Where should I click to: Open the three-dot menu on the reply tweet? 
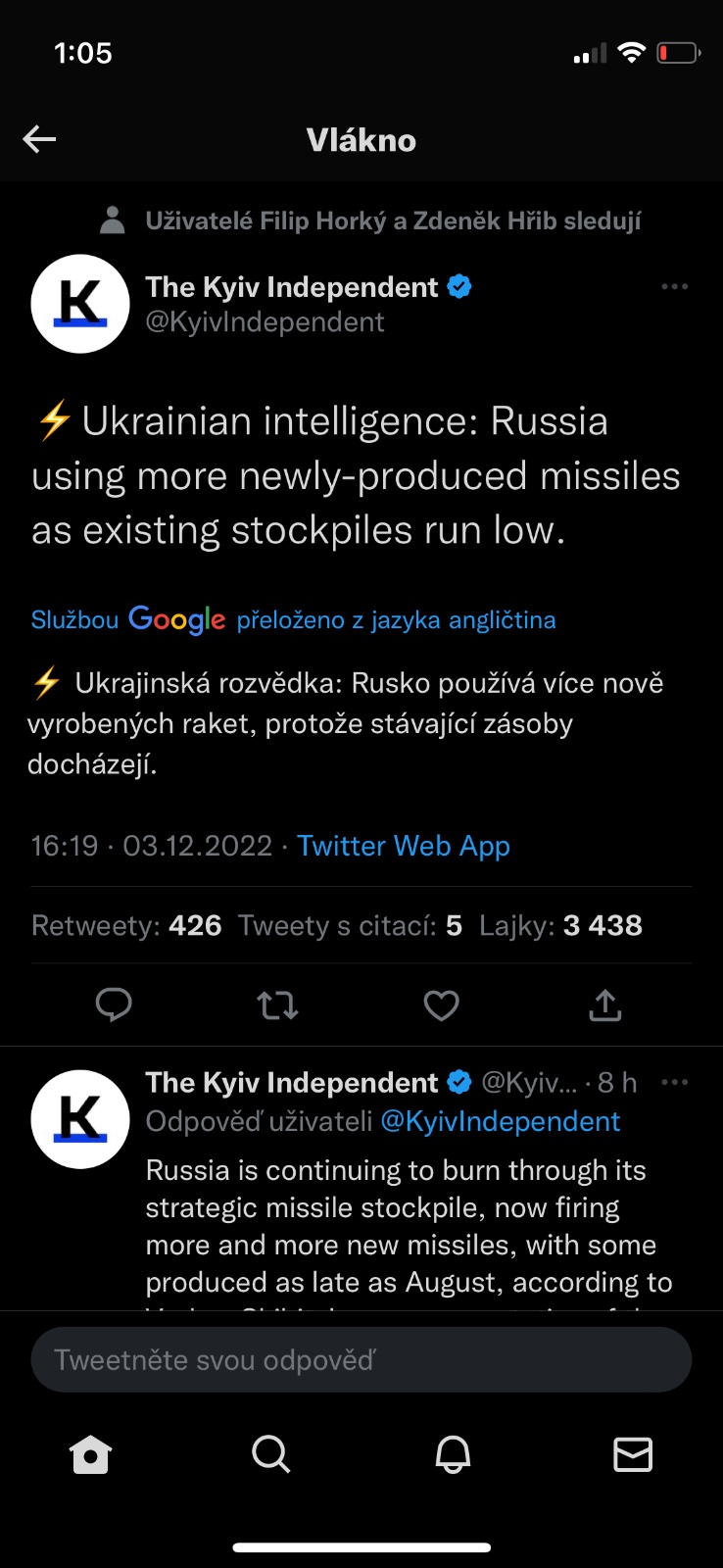coord(674,1083)
